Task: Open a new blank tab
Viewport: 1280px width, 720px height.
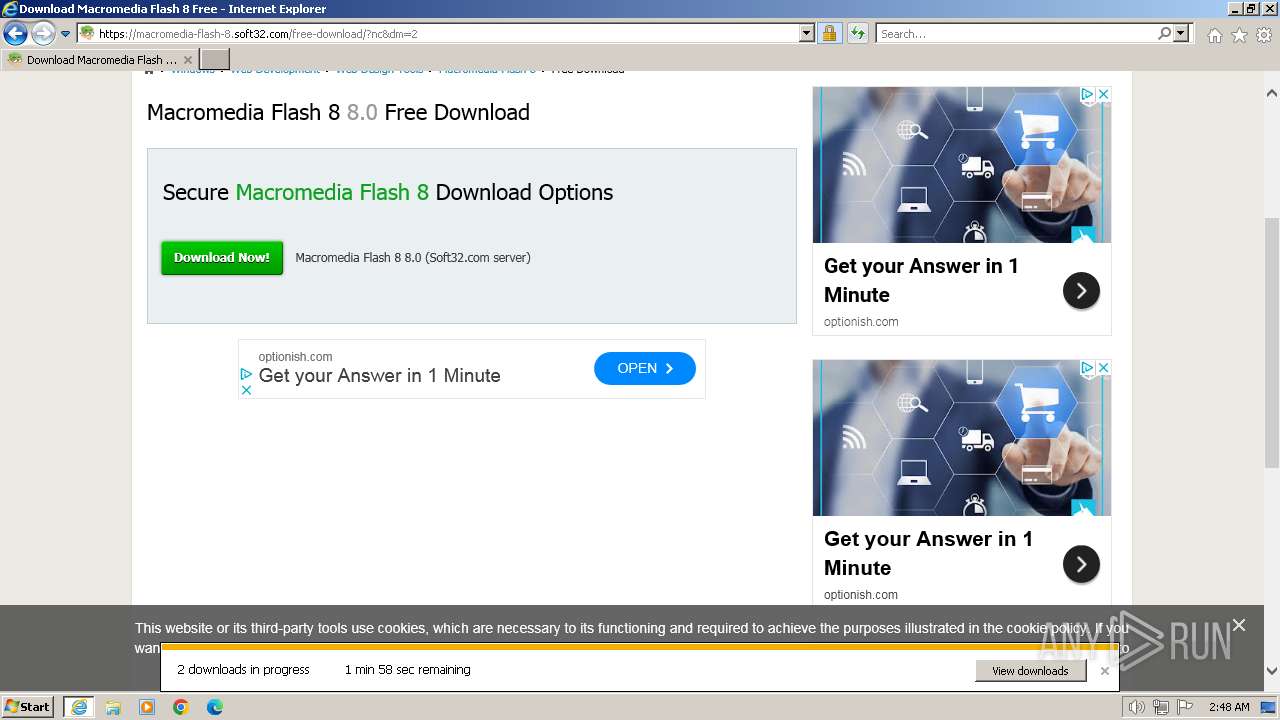Action: pos(214,59)
